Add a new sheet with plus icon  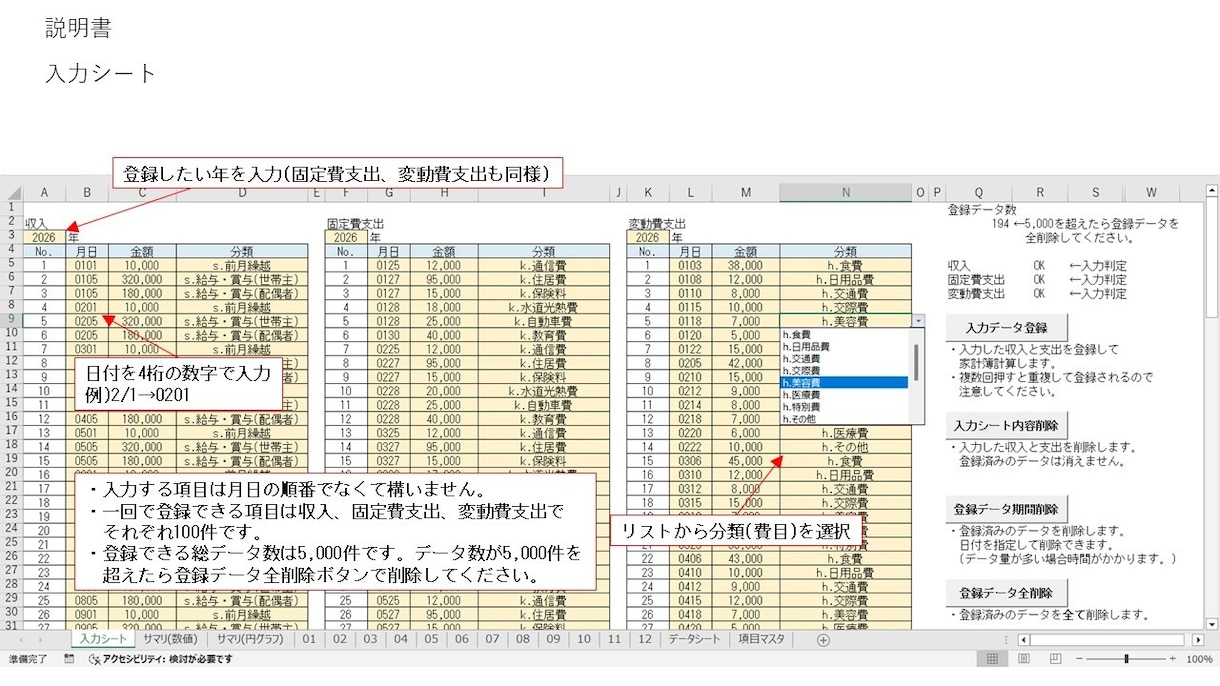click(823, 639)
